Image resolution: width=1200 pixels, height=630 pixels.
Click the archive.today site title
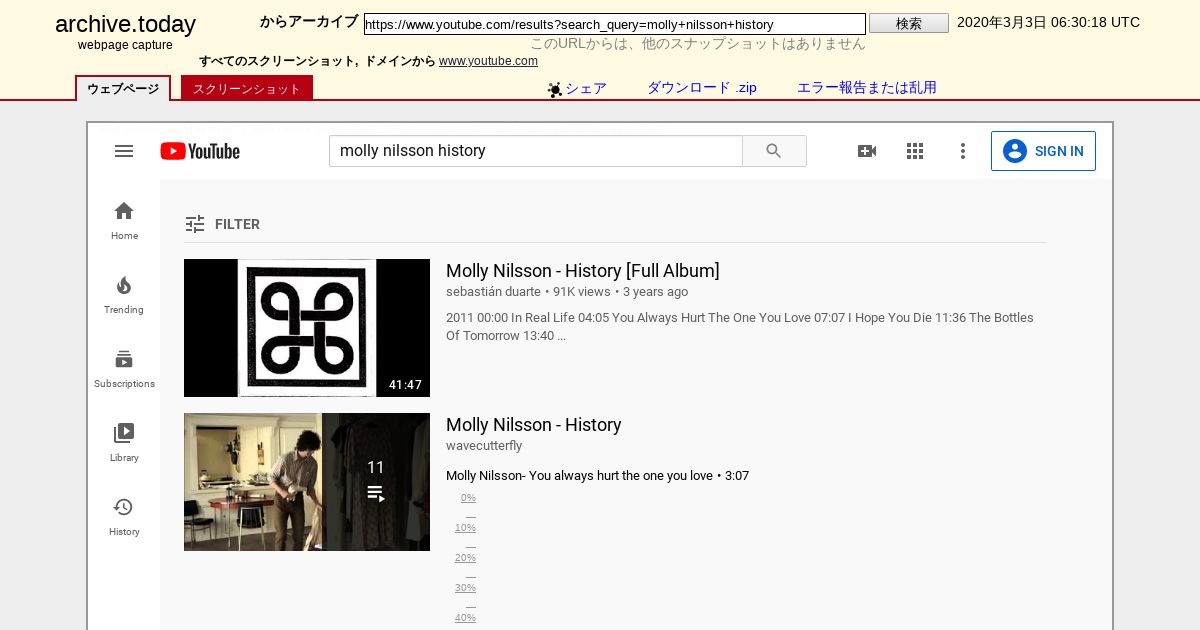(125, 25)
